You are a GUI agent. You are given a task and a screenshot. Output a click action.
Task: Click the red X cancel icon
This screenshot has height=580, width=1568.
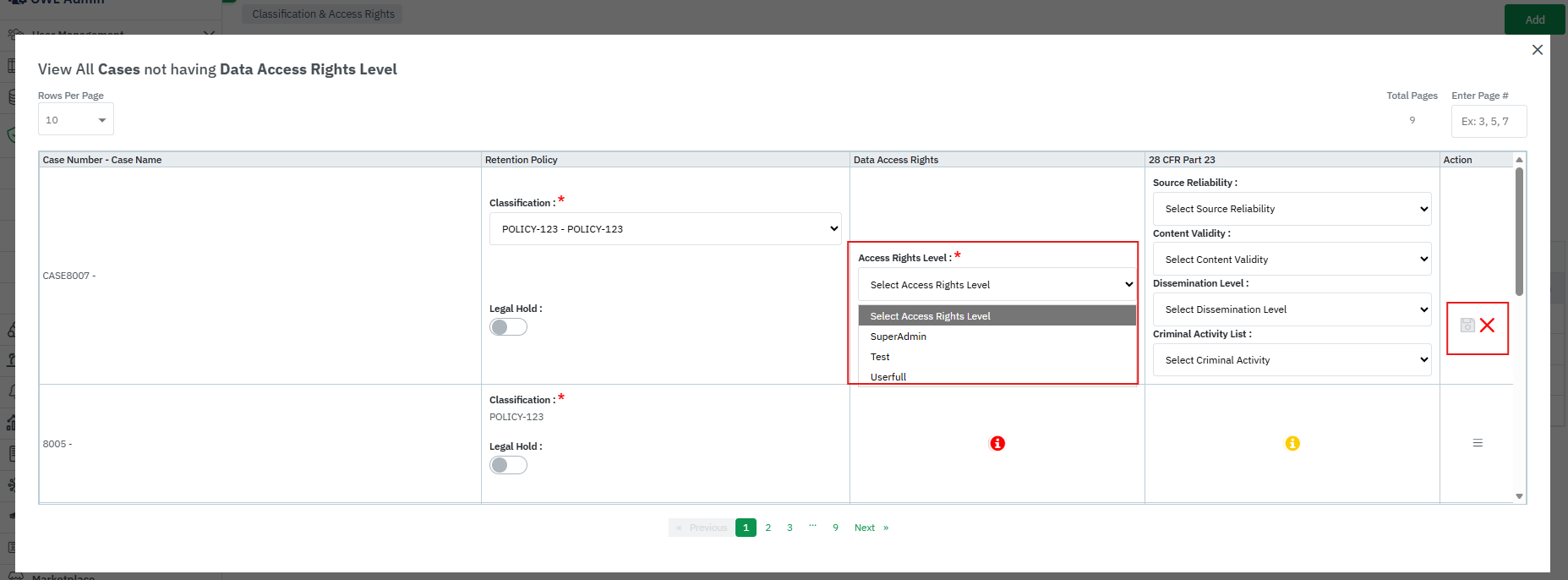tap(1487, 326)
